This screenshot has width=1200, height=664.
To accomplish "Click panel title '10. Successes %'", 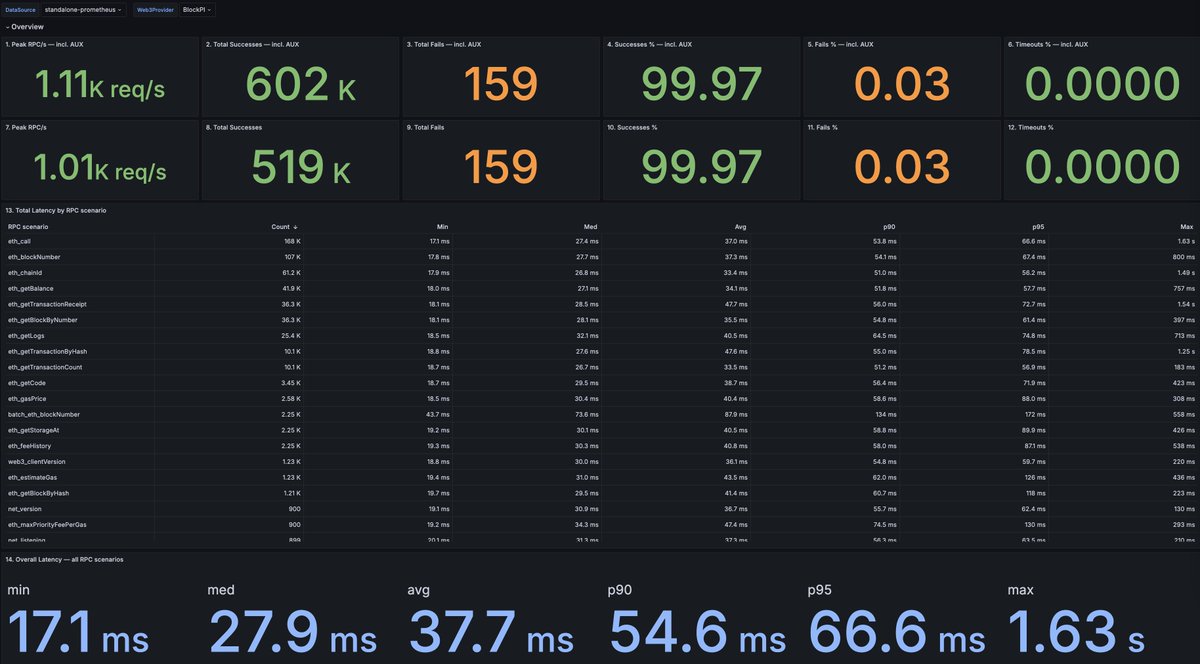I will click(x=632, y=128).
